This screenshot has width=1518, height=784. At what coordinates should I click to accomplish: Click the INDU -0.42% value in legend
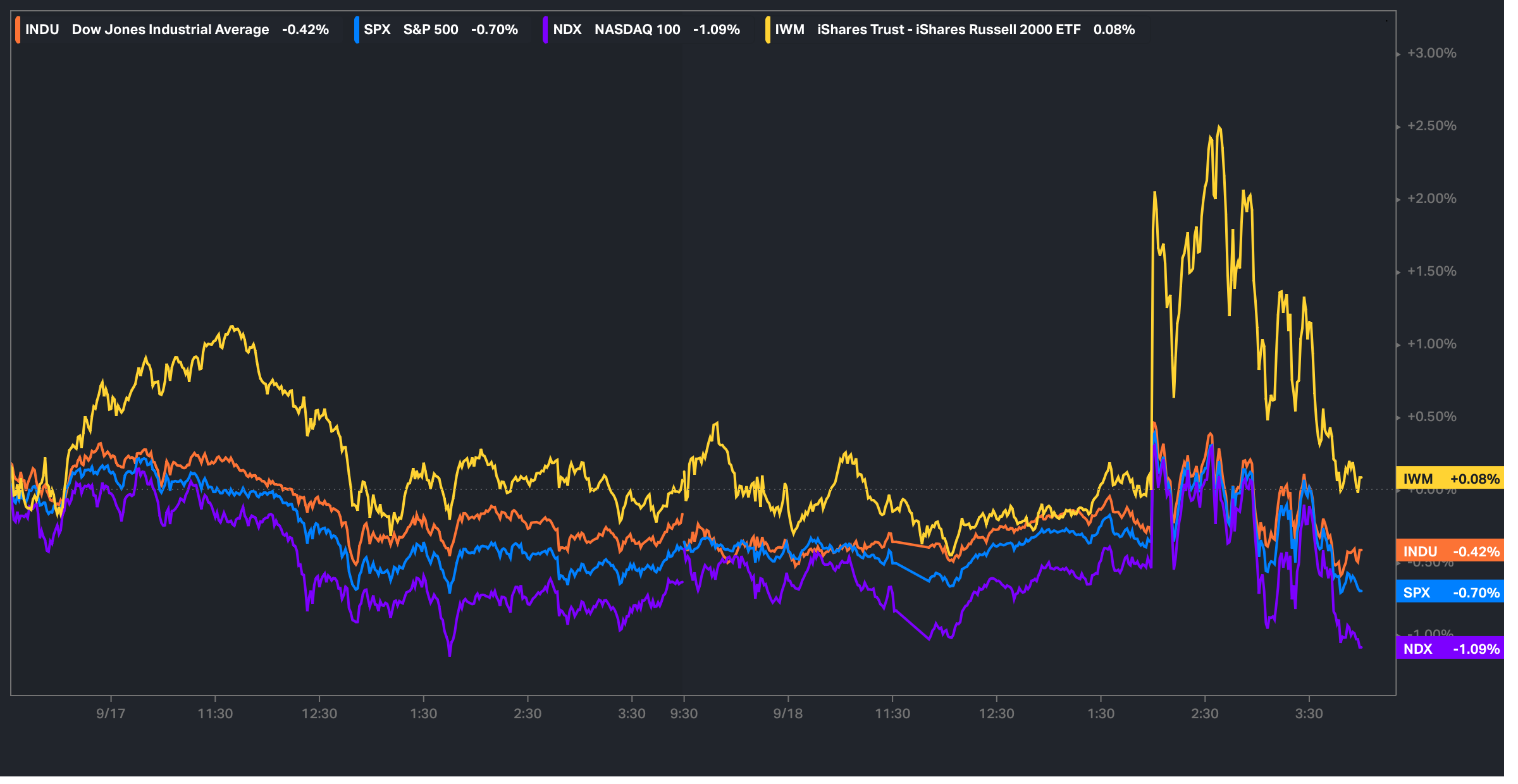click(305, 30)
